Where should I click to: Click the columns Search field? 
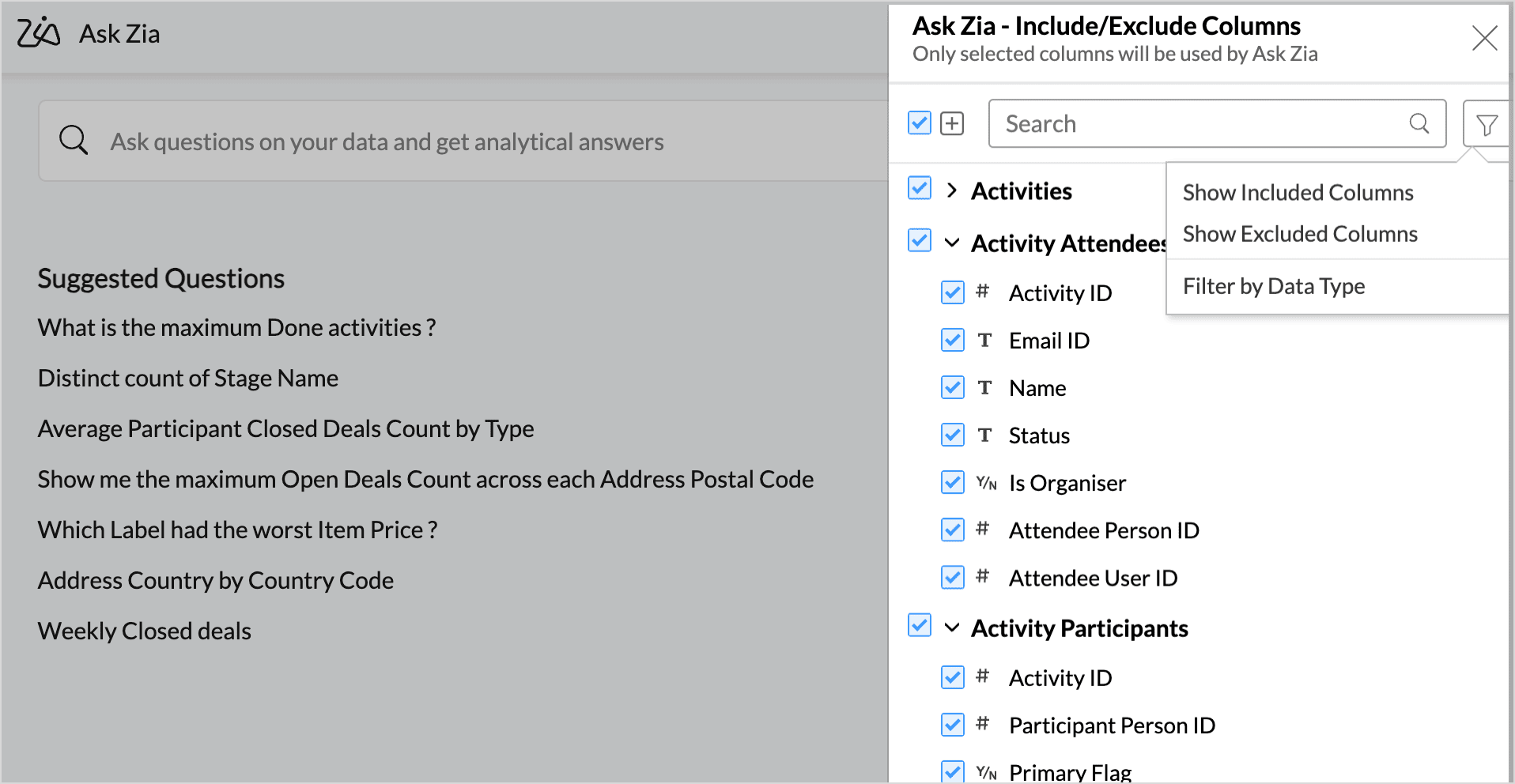(x=1218, y=123)
